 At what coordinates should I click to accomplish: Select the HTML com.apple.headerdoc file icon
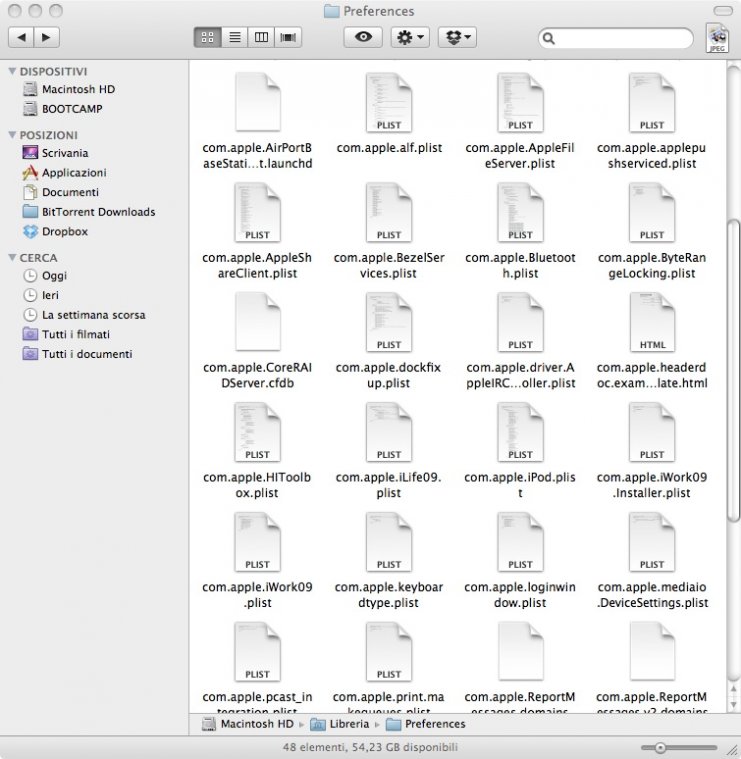[x=652, y=322]
